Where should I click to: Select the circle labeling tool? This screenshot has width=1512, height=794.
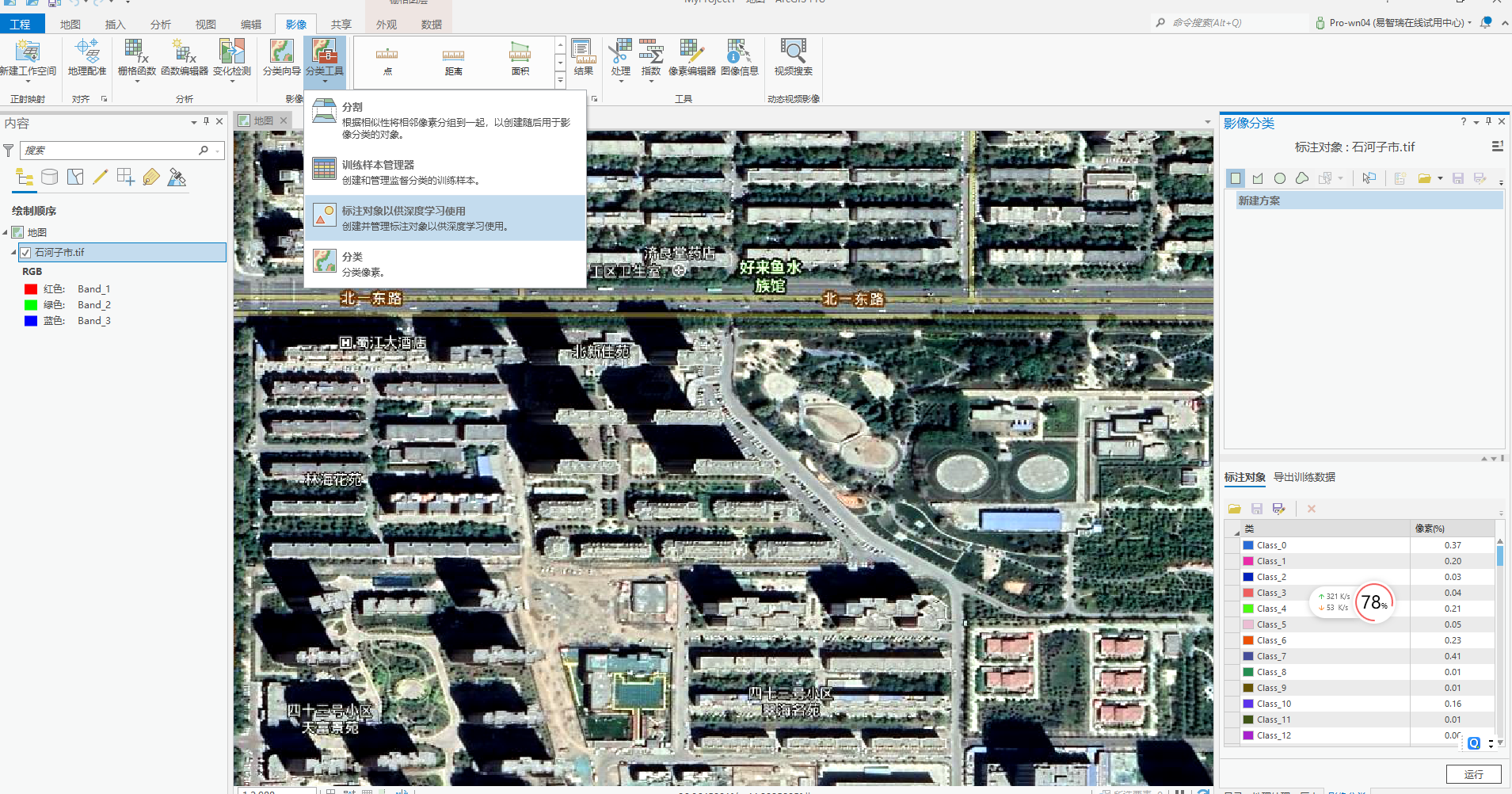pos(1280,178)
